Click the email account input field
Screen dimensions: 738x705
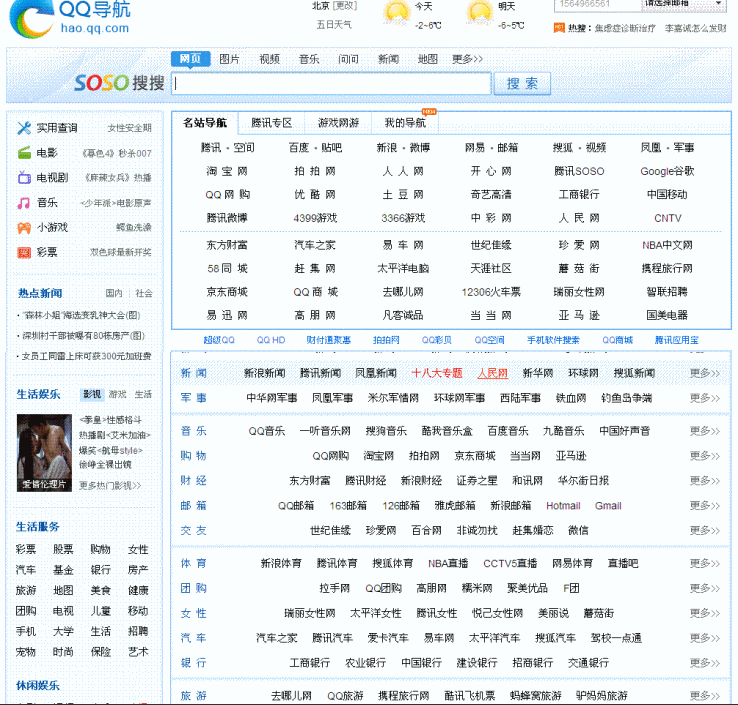click(x=598, y=4)
